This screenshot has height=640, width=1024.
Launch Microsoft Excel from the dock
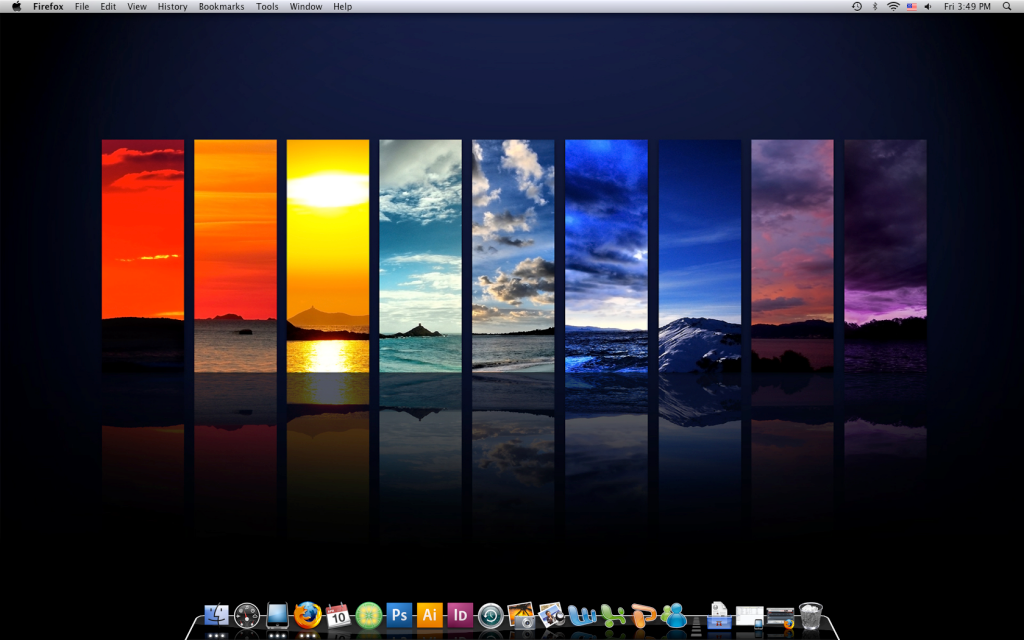[613, 616]
